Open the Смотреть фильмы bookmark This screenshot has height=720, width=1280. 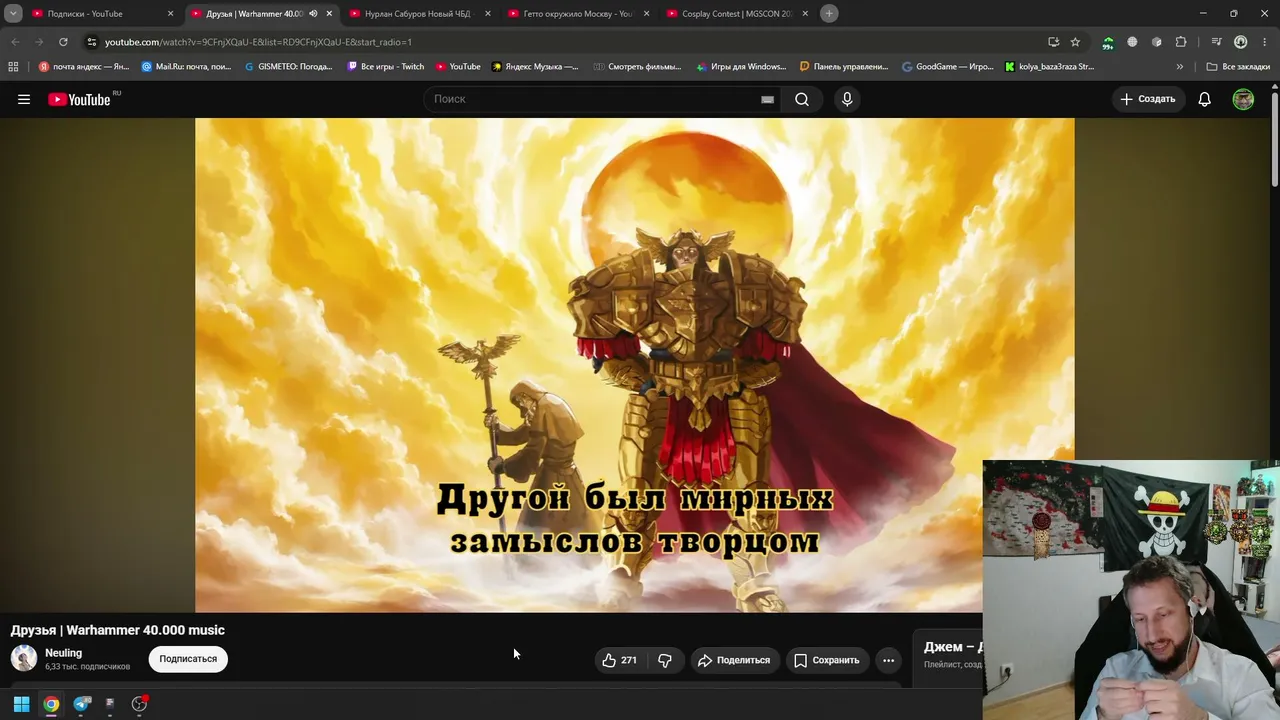pyautogui.click(x=637, y=67)
